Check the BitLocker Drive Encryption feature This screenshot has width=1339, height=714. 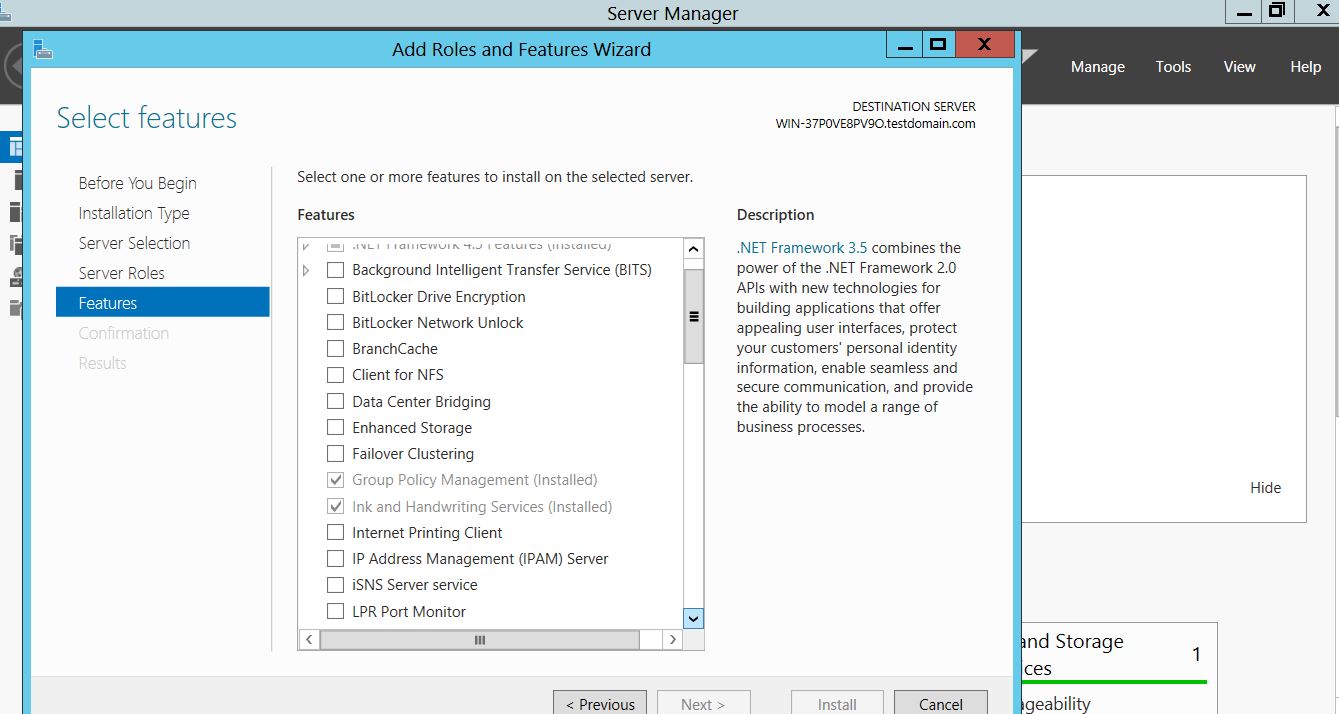click(336, 297)
